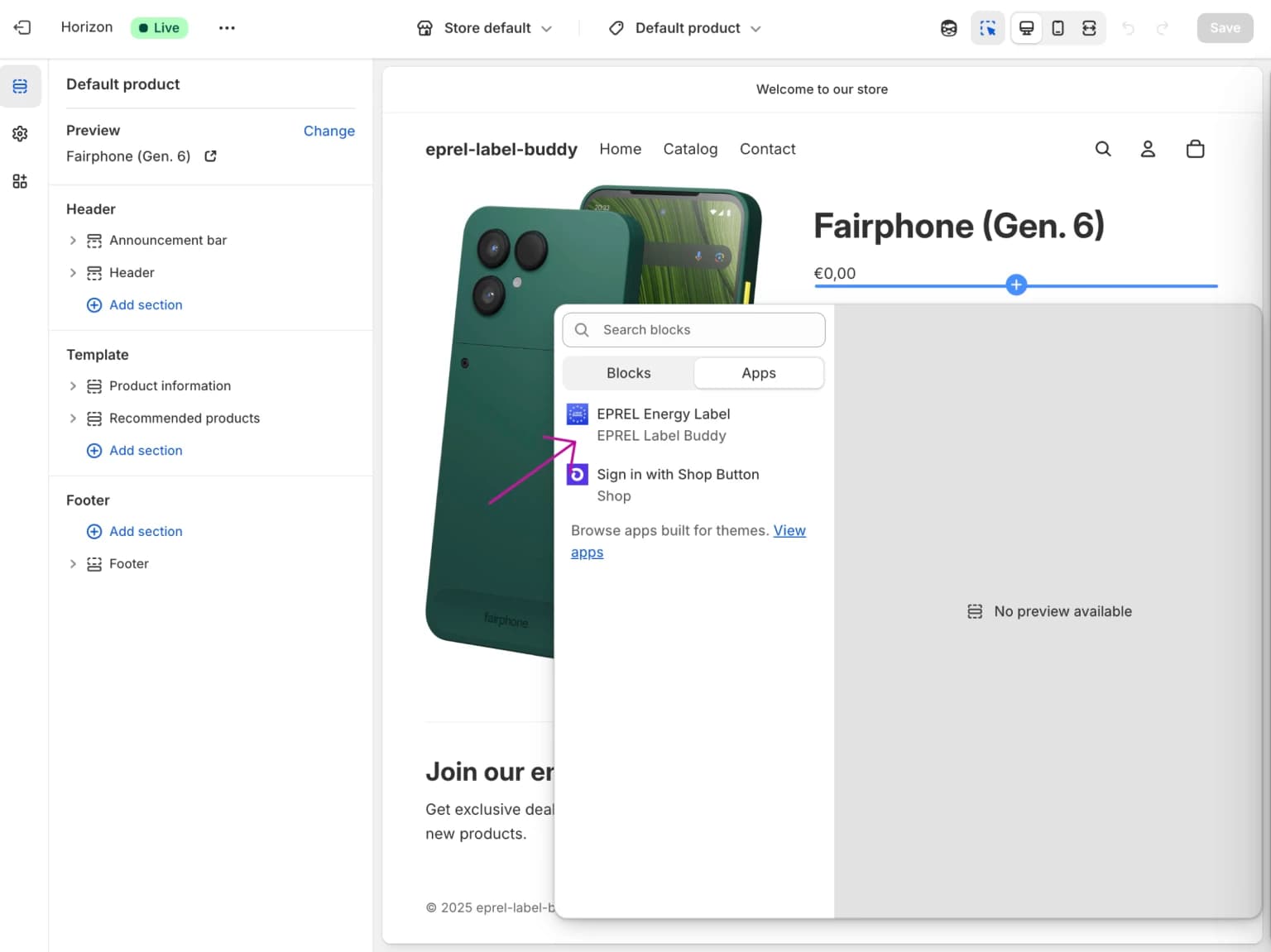Click the price range slider handle
The height and width of the screenshot is (952, 1271).
1016,285
